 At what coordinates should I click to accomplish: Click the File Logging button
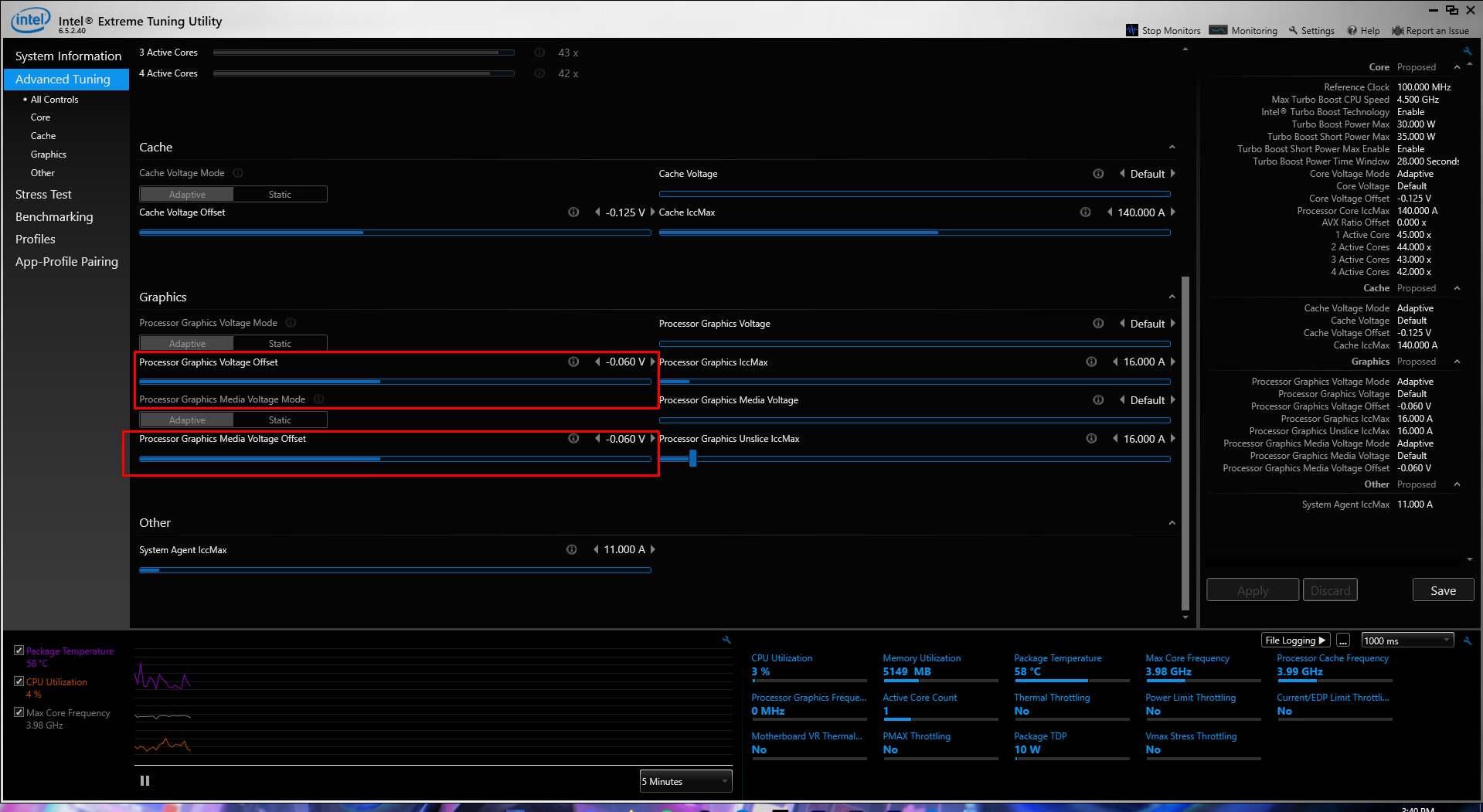click(x=1296, y=640)
